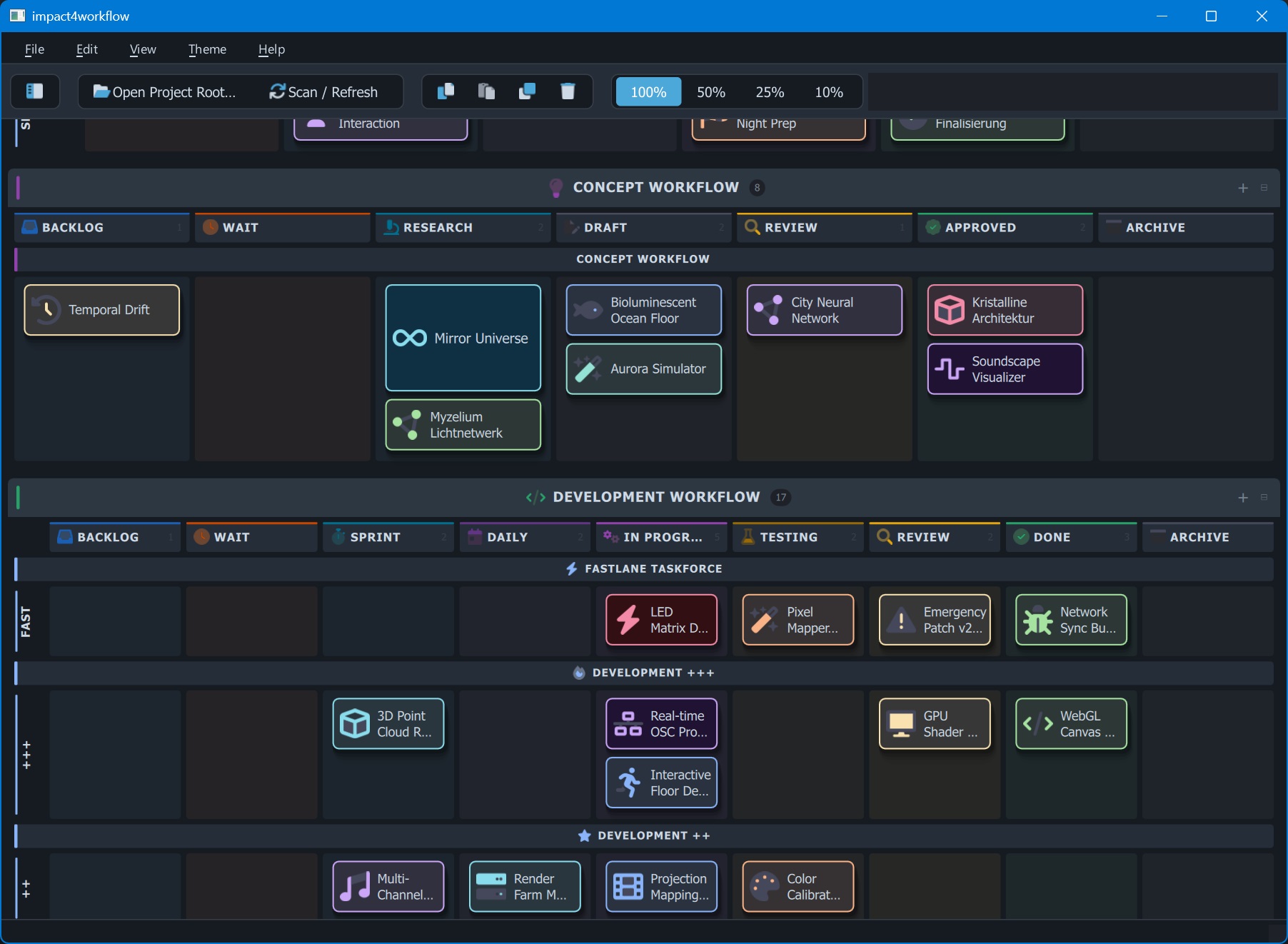1288x944 pixels.
Task: Toggle the sidebar panel icon
Action: [x=34, y=91]
